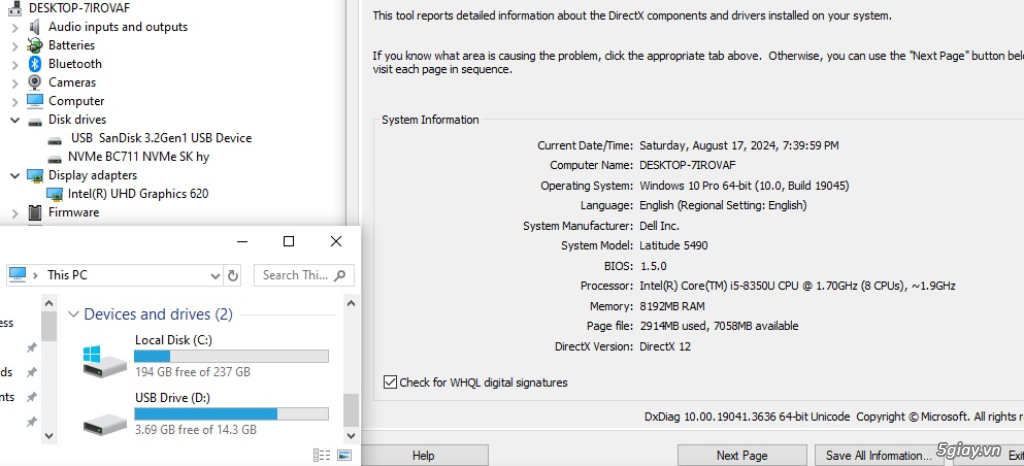
Task: Collapse the Devices and drives group
Action: (x=73, y=314)
